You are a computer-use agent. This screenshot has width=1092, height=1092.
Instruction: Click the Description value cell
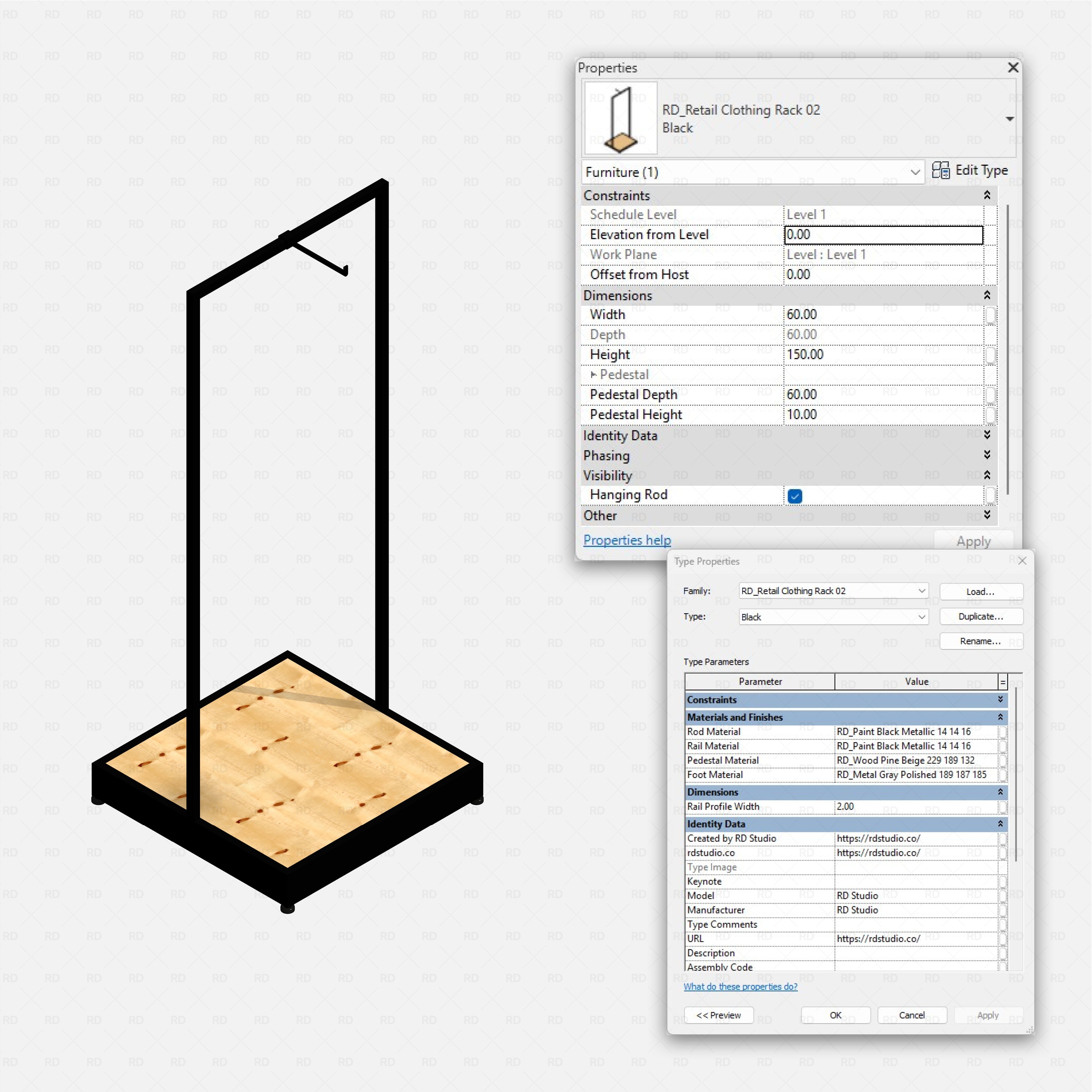pyautogui.click(x=916, y=953)
